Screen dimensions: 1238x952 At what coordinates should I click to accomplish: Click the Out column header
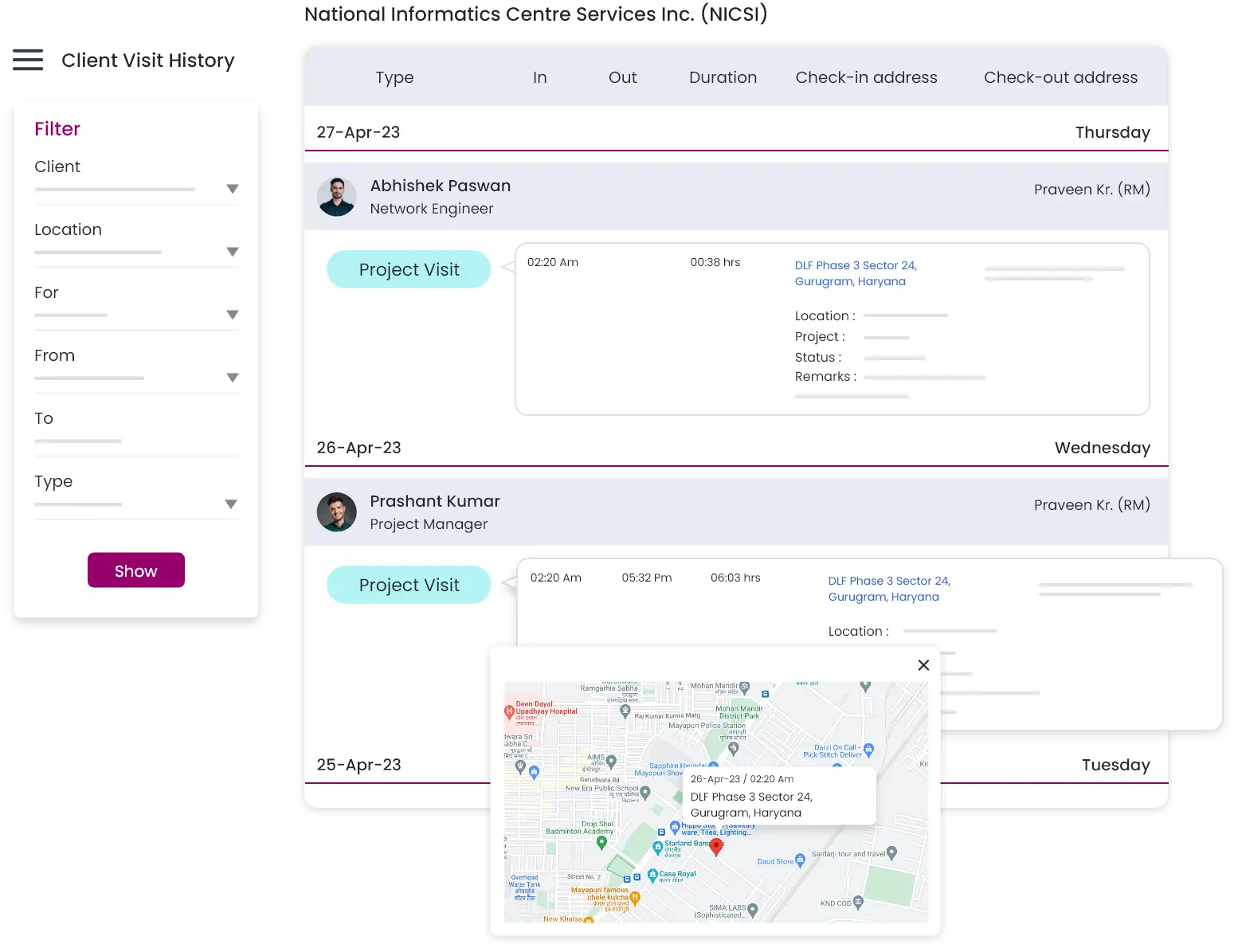(623, 77)
